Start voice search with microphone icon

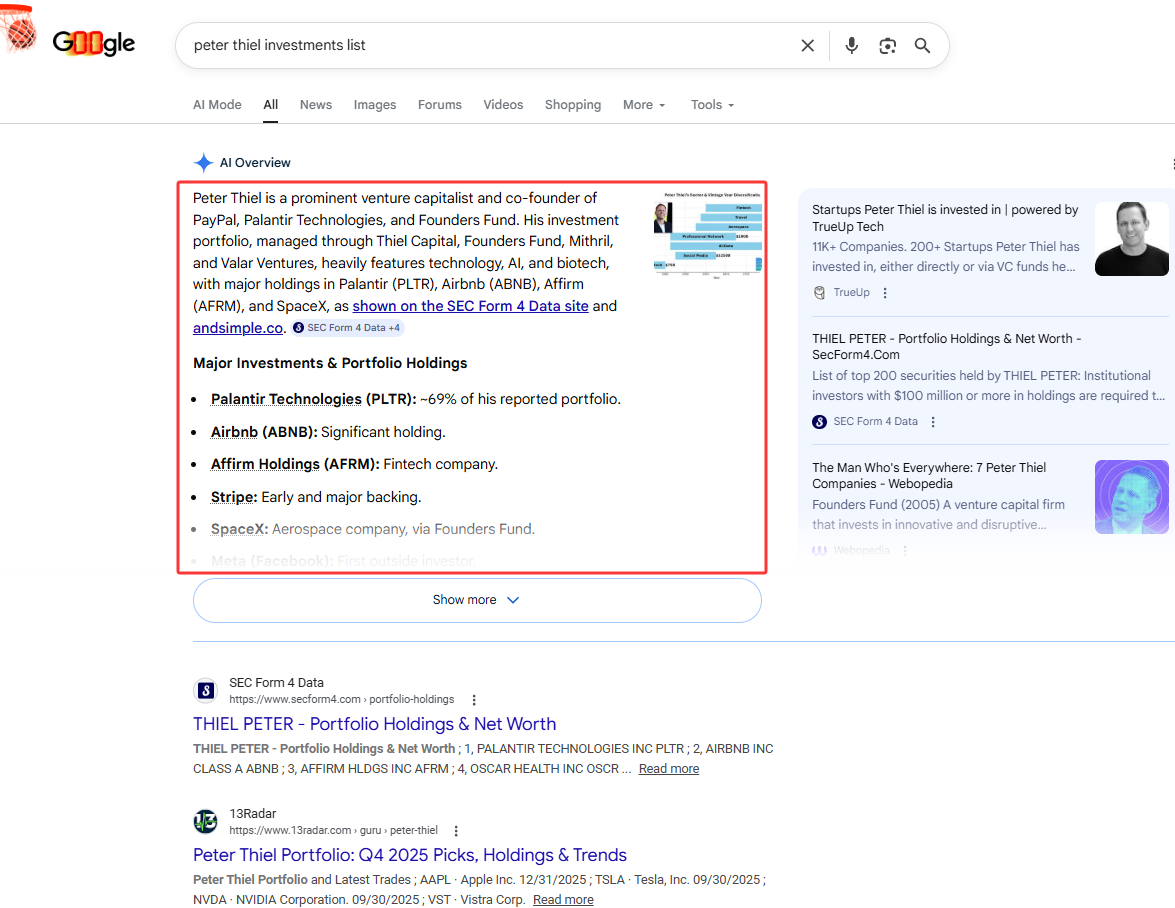851,46
